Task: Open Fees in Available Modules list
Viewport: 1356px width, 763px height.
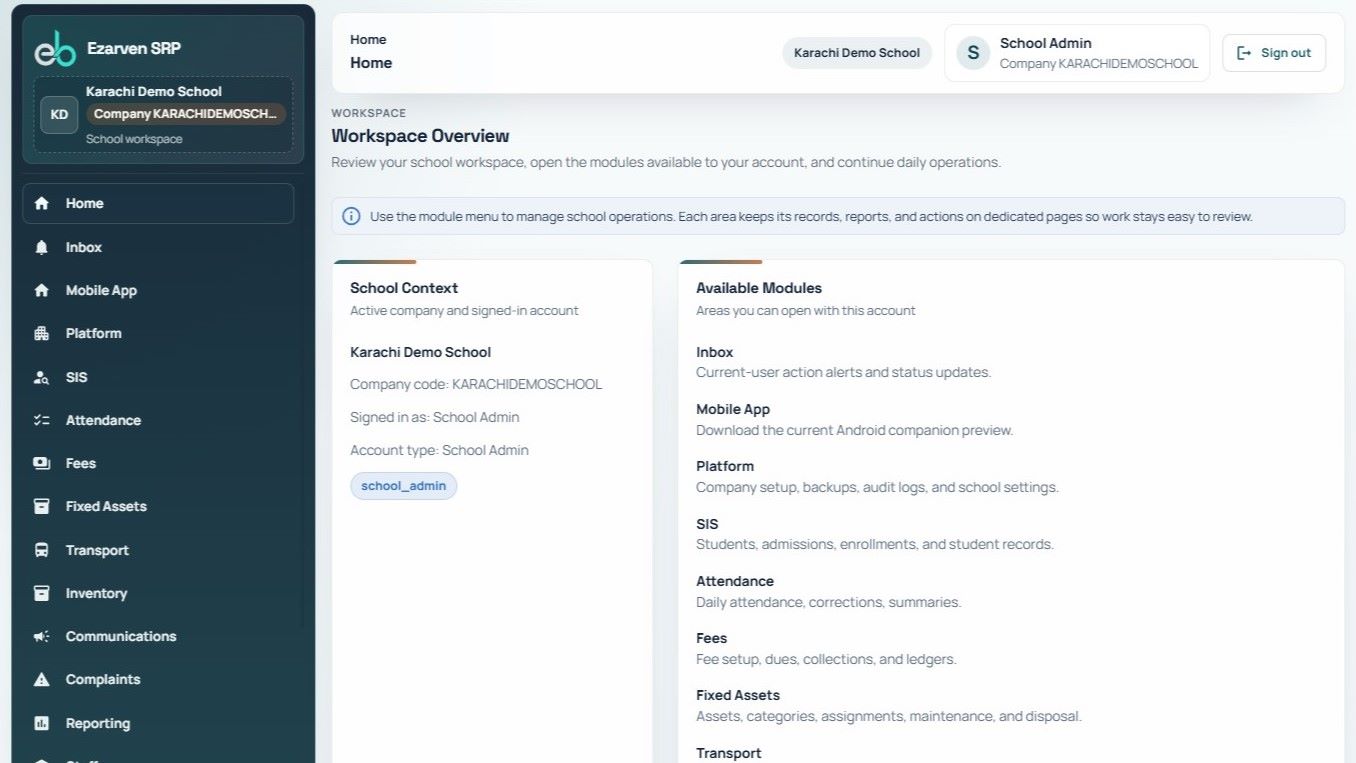Action: 712,638
